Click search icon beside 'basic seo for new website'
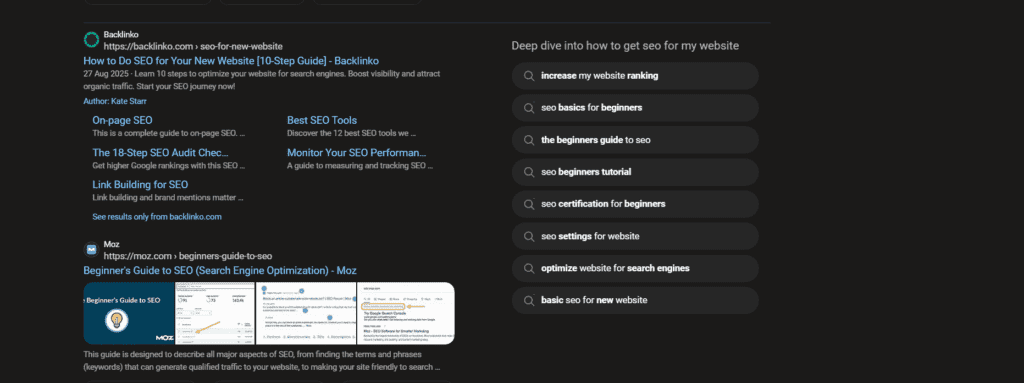 [x=530, y=301]
